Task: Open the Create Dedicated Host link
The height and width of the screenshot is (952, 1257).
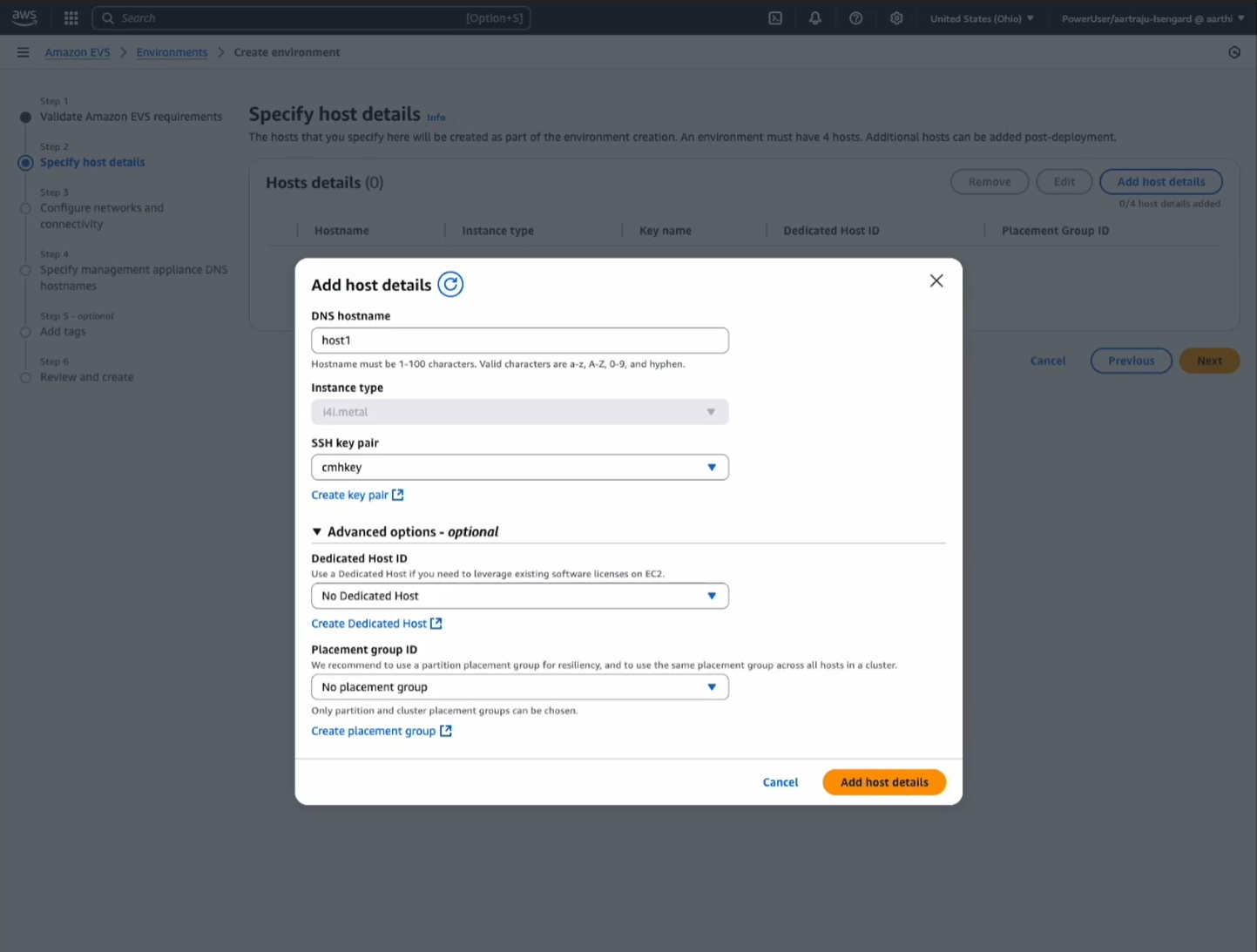Action: (x=369, y=624)
